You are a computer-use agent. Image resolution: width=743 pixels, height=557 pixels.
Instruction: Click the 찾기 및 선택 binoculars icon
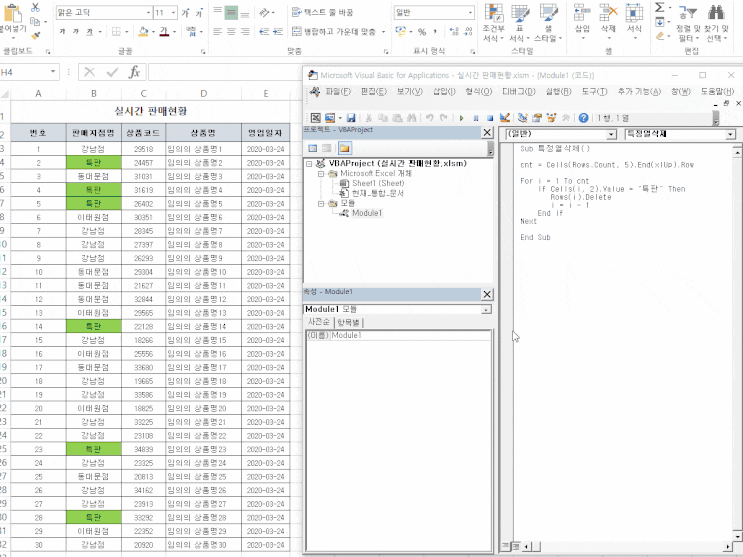click(716, 13)
